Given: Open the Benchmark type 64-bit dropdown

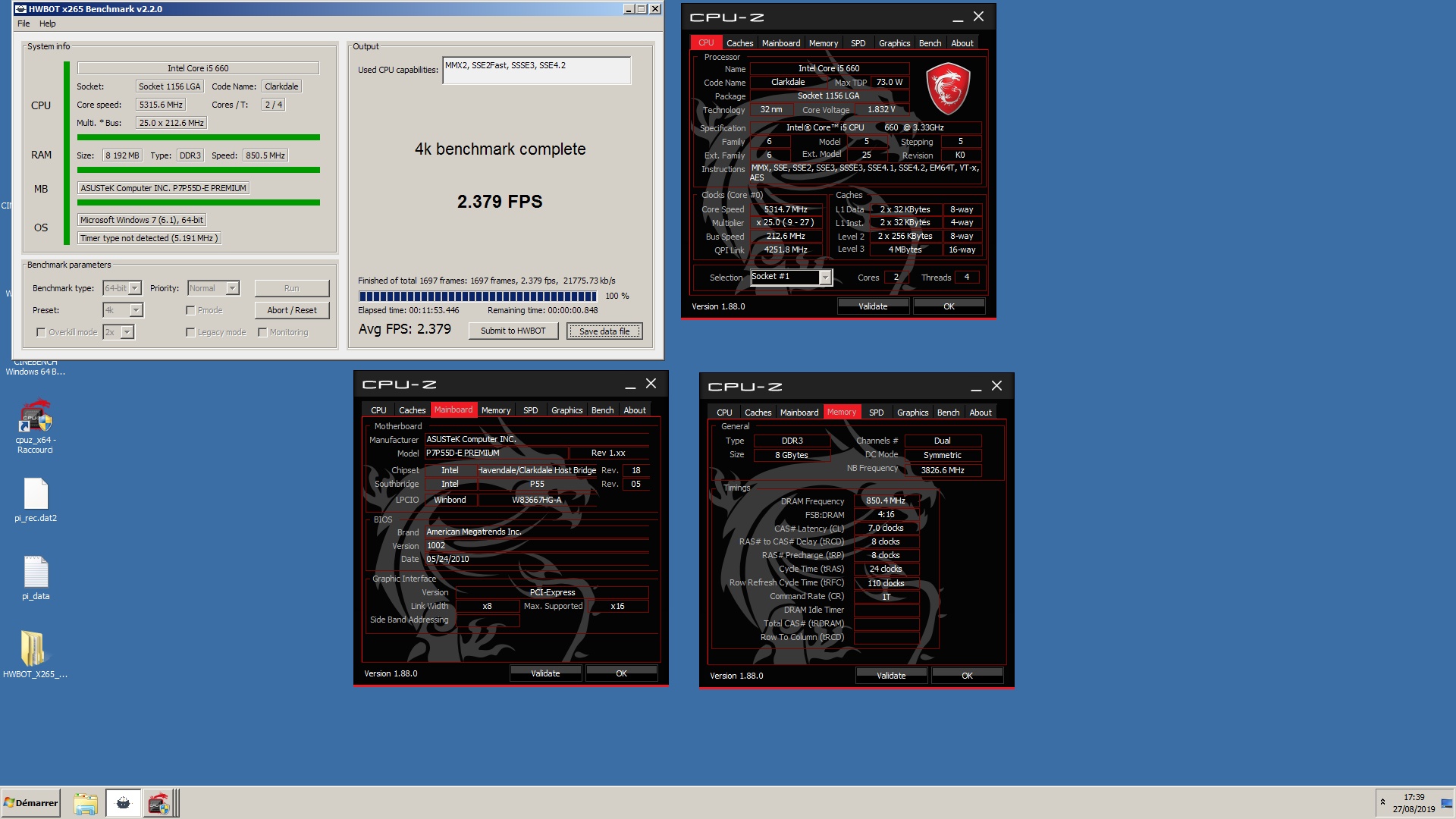Looking at the screenshot, I should coord(122,288).
